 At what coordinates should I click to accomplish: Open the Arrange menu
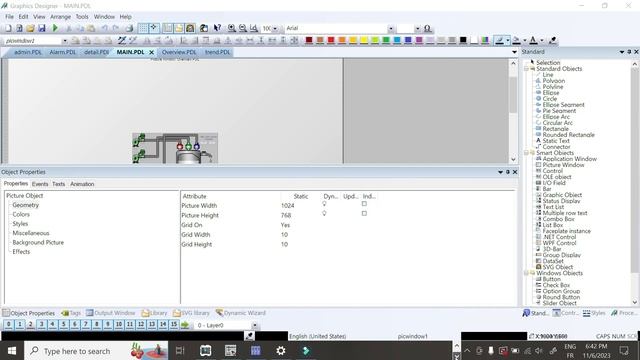(x=60, y=17)
